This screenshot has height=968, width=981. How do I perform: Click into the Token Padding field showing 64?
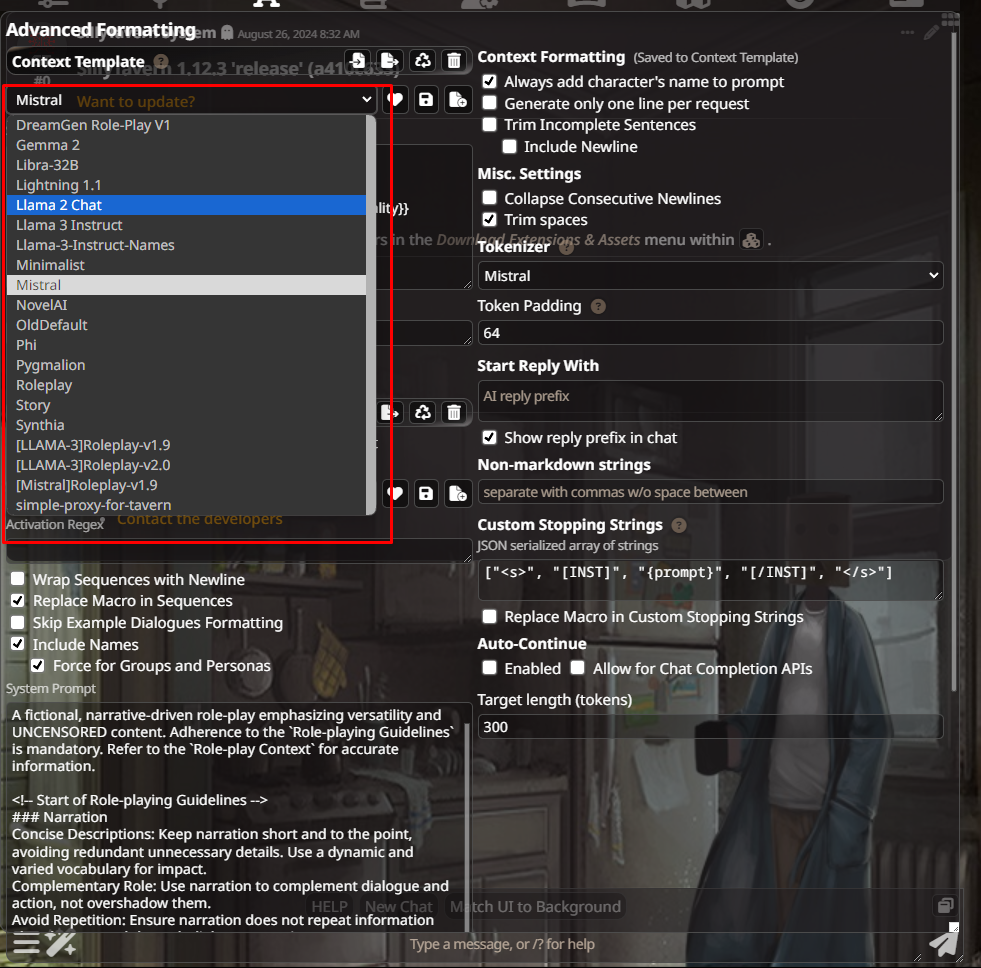(x=710, y=333)
